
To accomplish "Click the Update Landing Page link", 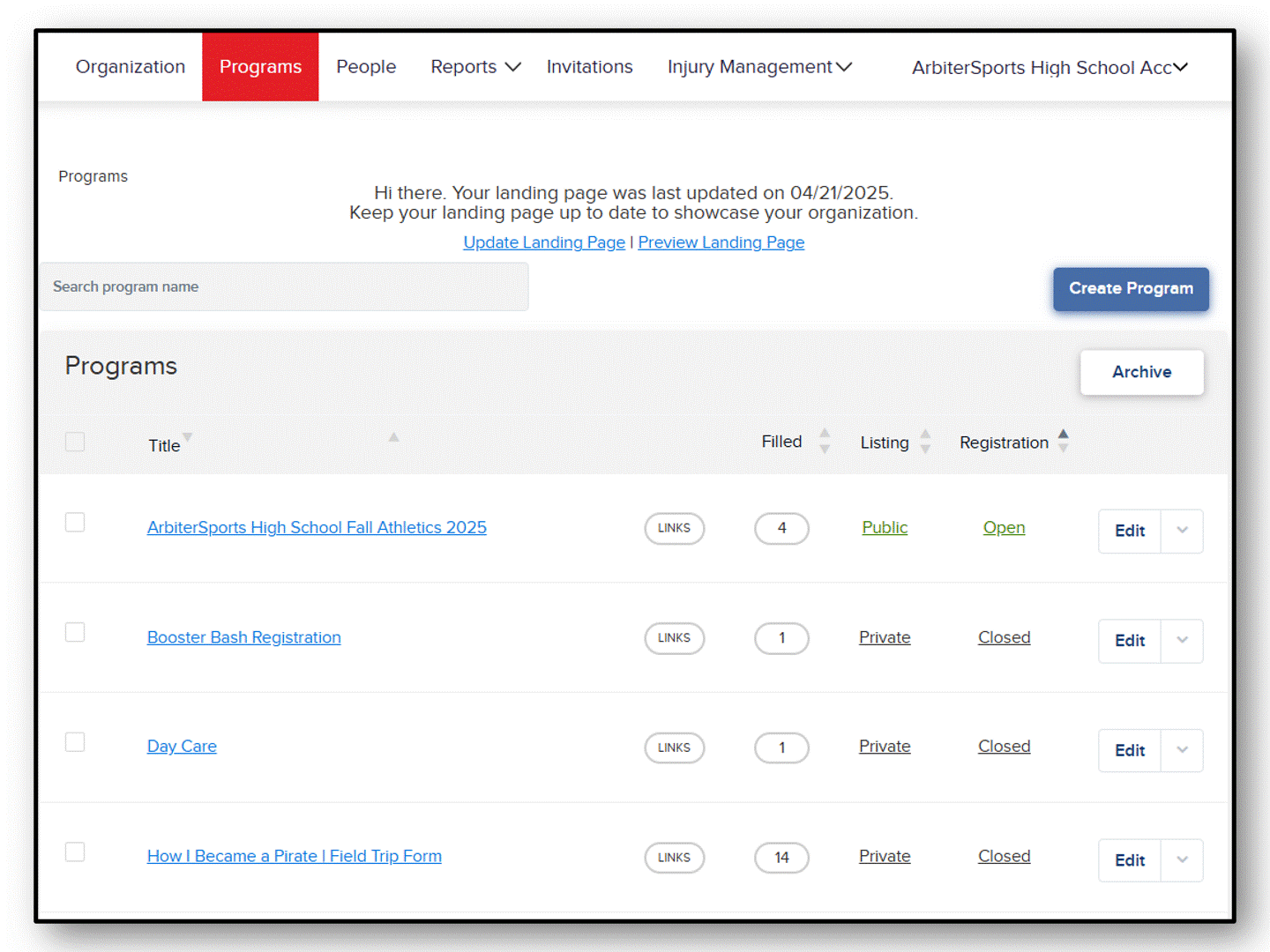I will 544,242.
